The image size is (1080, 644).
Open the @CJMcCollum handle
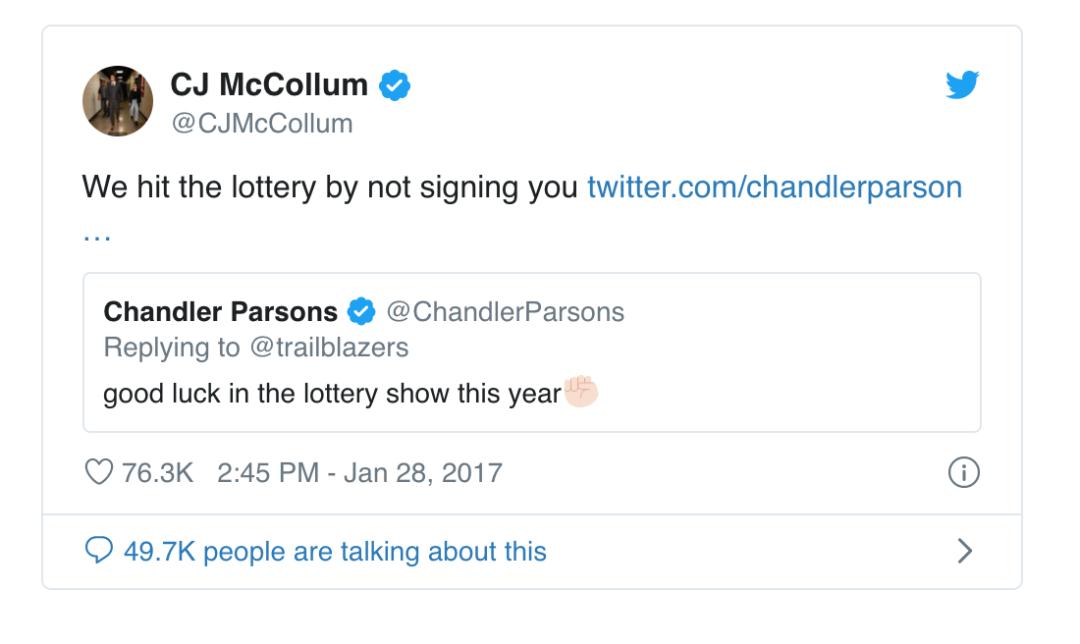(x=262, y=123)
